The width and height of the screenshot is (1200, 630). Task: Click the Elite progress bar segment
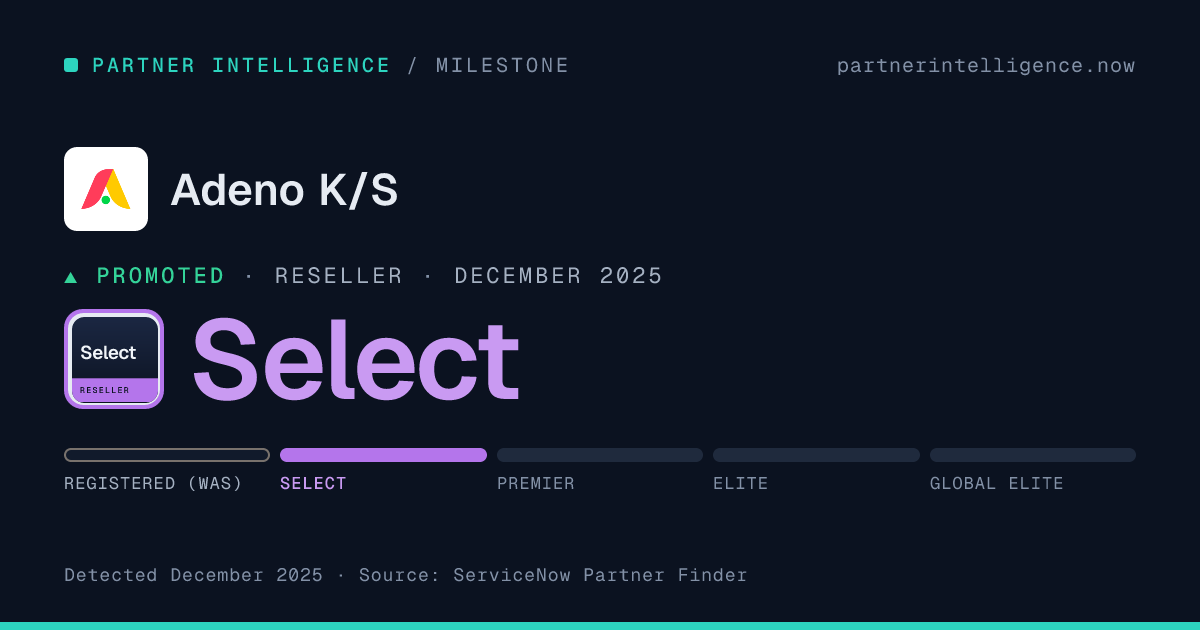pyautogui.click(x=816, y=455)
